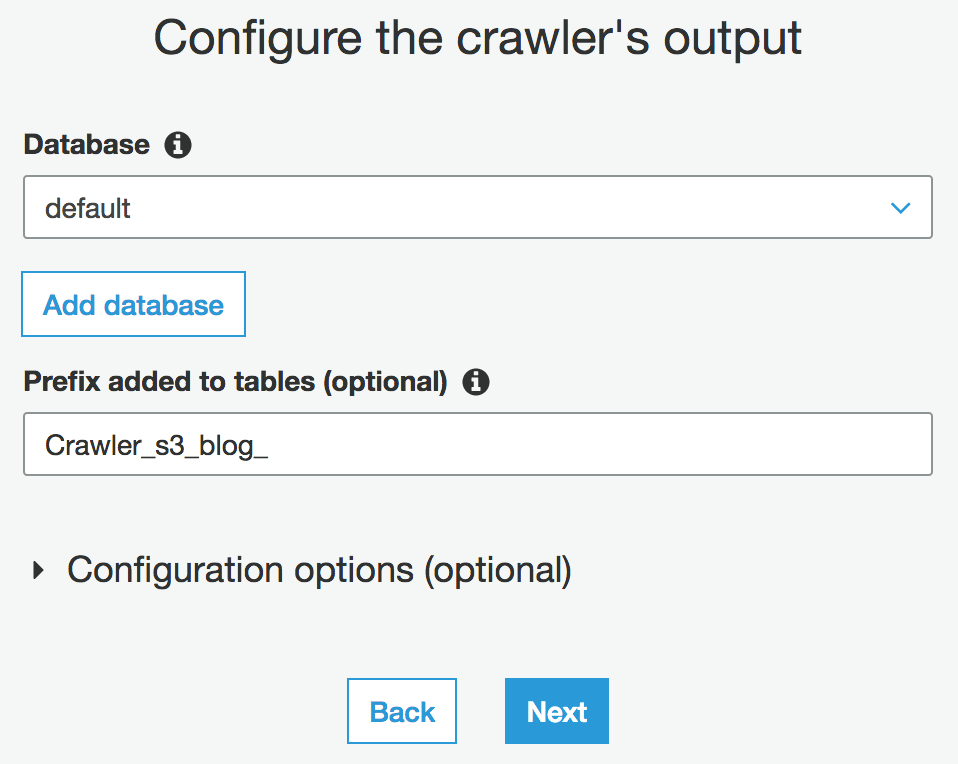This screenshot has width=958, height=764.
Task: Click Add database
Action: coord(133,304)
